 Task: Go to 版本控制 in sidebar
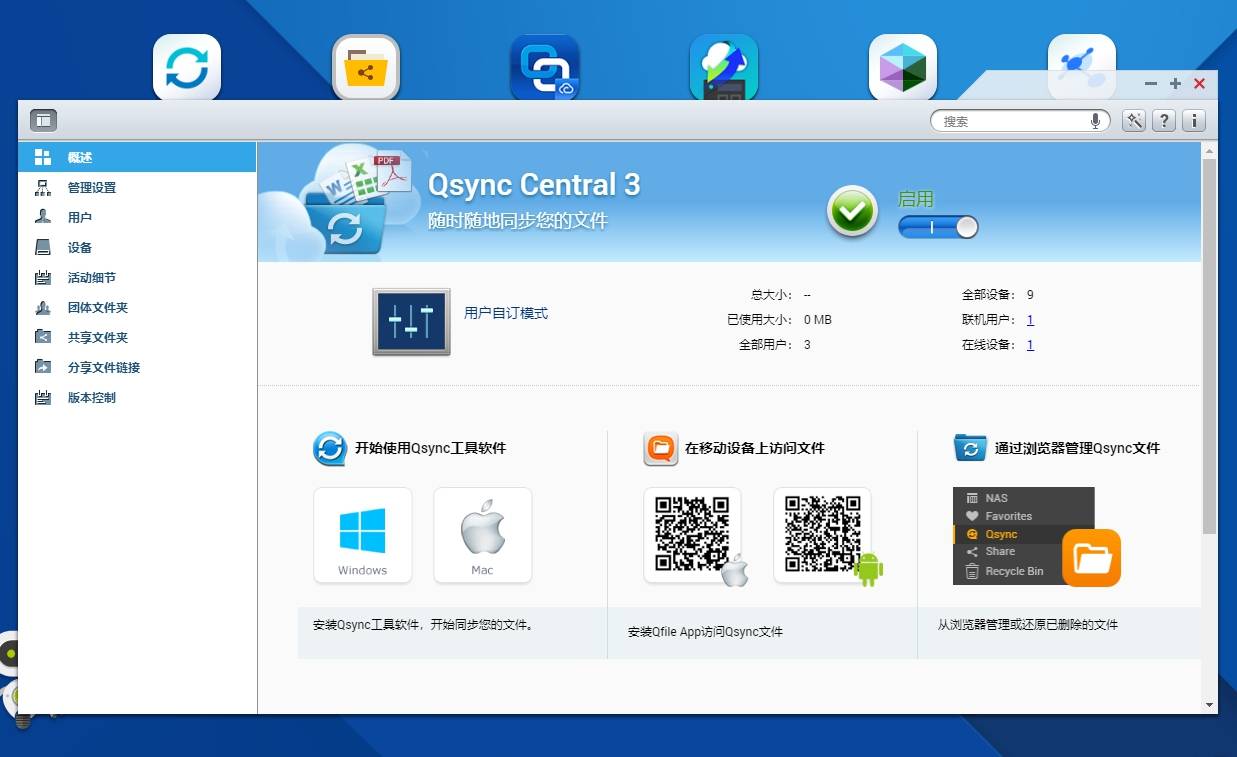coord(92,398)
